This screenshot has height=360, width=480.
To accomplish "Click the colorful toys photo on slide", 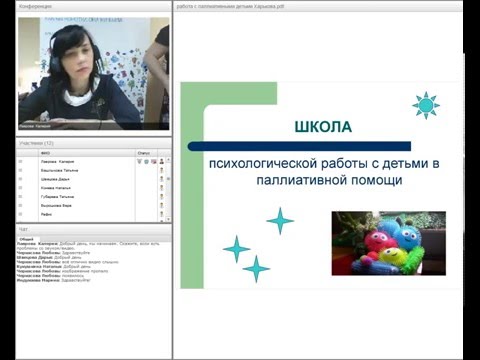I will pyautogui.click(x=389, y=243).
